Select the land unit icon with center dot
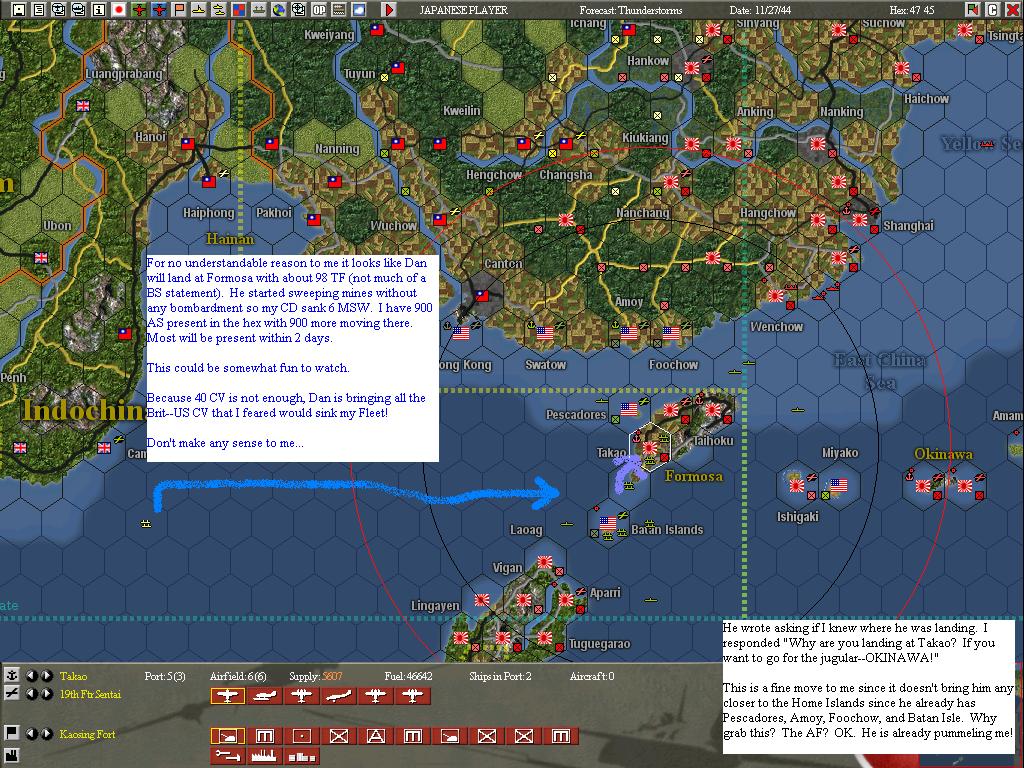The height and width of the screenshot is (768, 1024). (x=302, y=737)
